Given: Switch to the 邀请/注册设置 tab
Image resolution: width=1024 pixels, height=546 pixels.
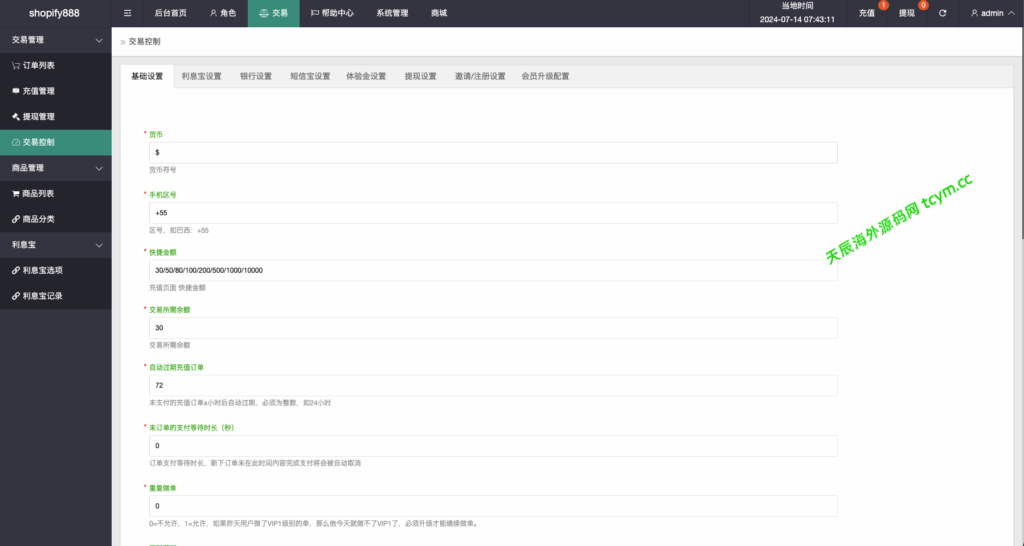Looking at the screenshot, I should (x=480, y=76).
